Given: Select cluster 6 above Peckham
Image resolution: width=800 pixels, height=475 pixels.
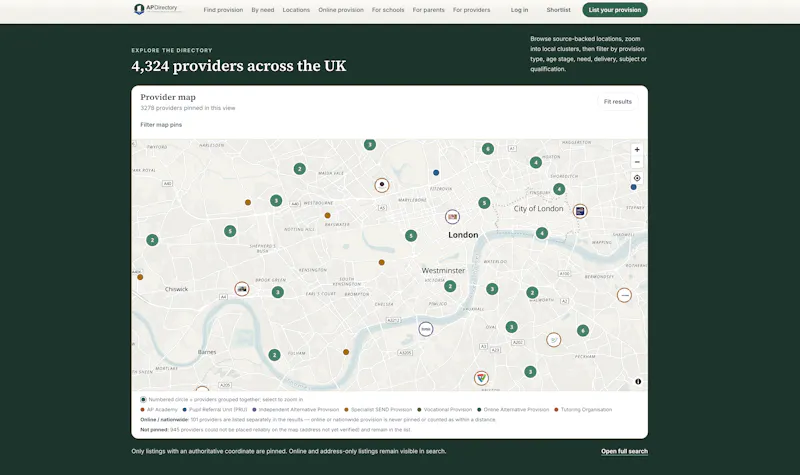Looking at the screenshot, I should [583, 331].
